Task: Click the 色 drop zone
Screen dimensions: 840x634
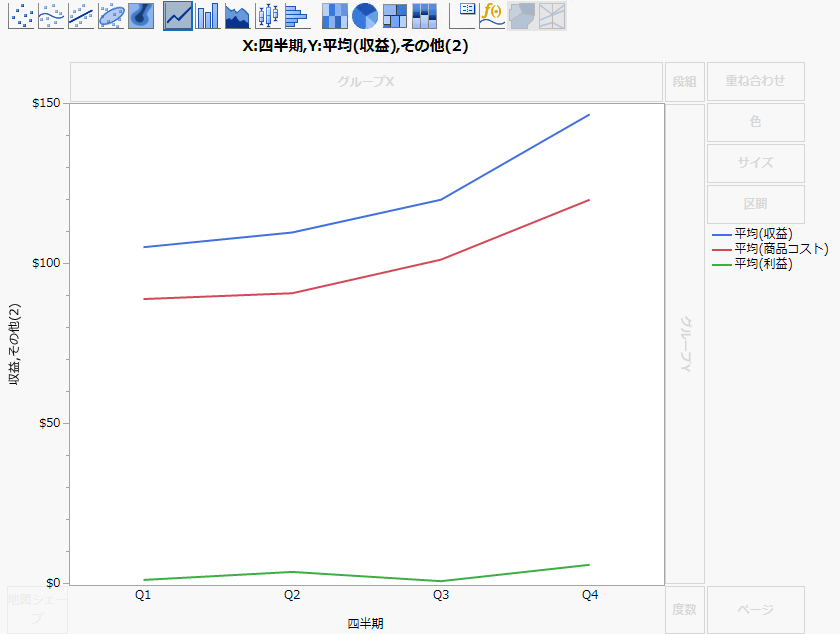Action: [x=755, y=122]
